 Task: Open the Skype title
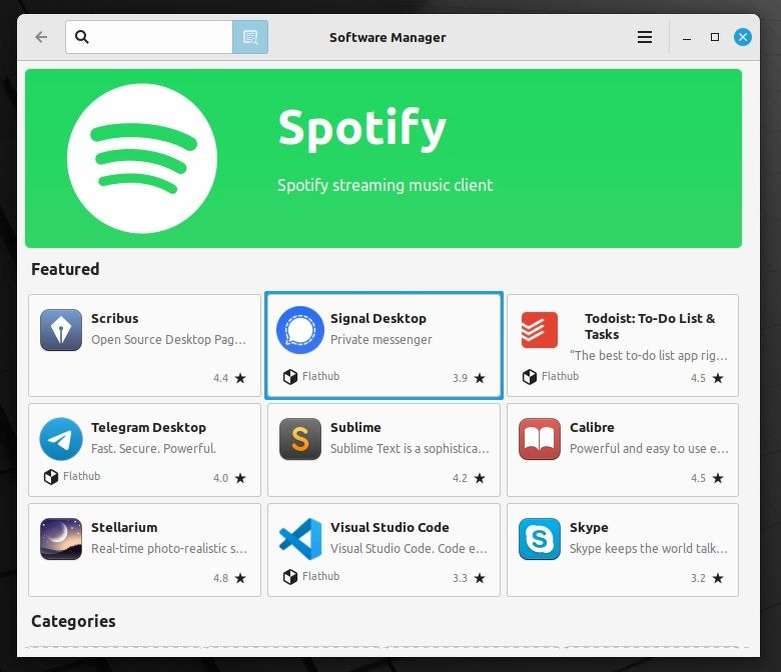click(589, 528)
